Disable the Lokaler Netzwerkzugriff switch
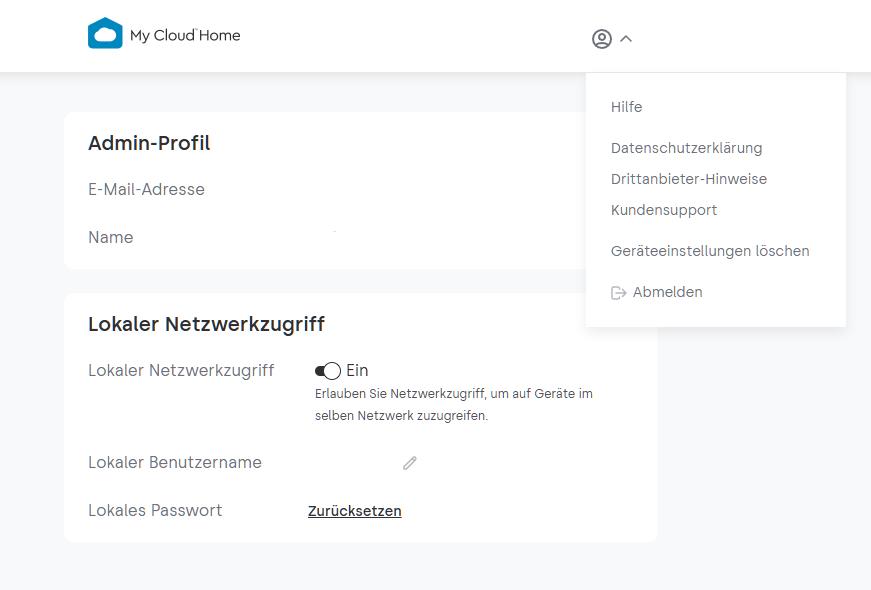This screenshot has width=871, height=590. [327, 371]
